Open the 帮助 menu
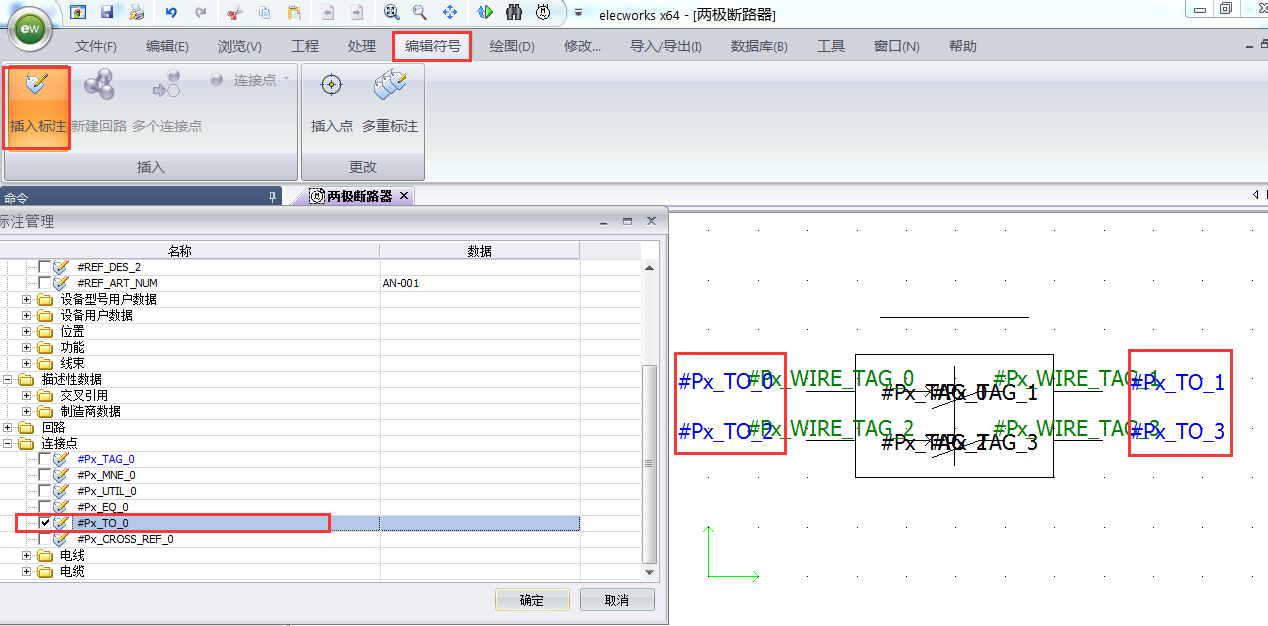The image size is (1268, 626). tap(962, 46)
